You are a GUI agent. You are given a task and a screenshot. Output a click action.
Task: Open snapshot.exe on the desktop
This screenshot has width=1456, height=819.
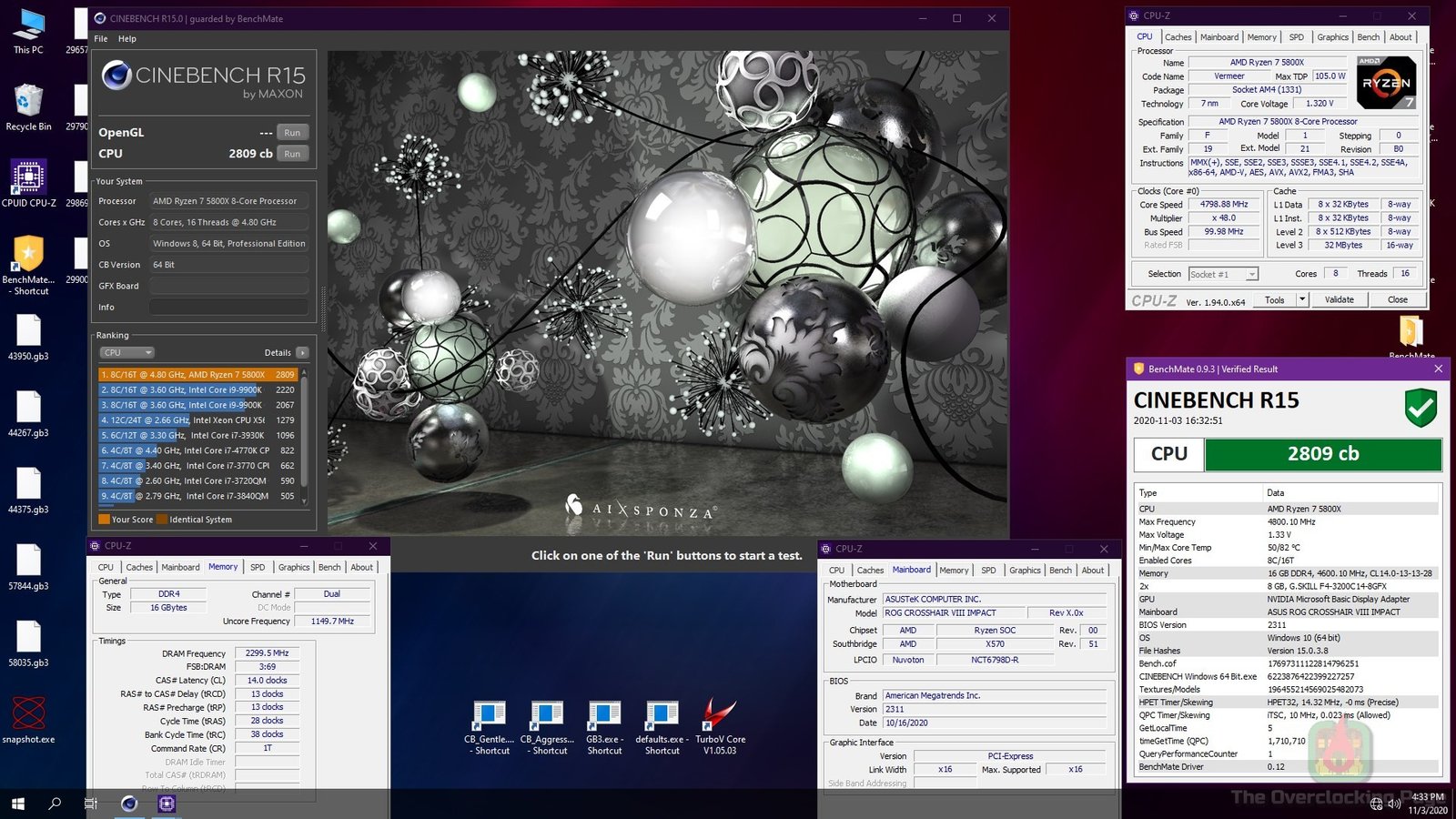point(29,714)
